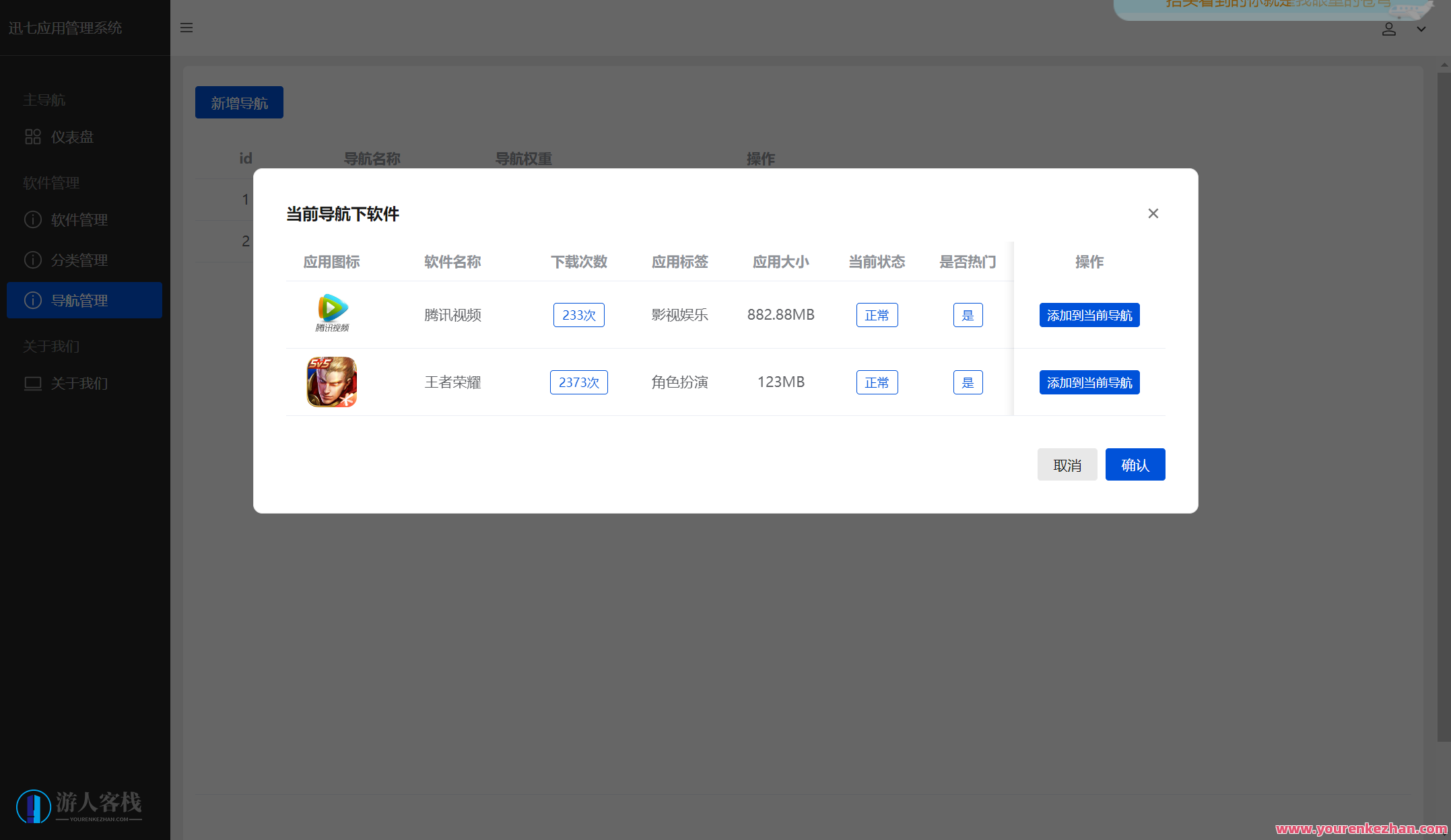
Task: Open 软件管理 sidebar menu item
Action: [x=79, y=220]
